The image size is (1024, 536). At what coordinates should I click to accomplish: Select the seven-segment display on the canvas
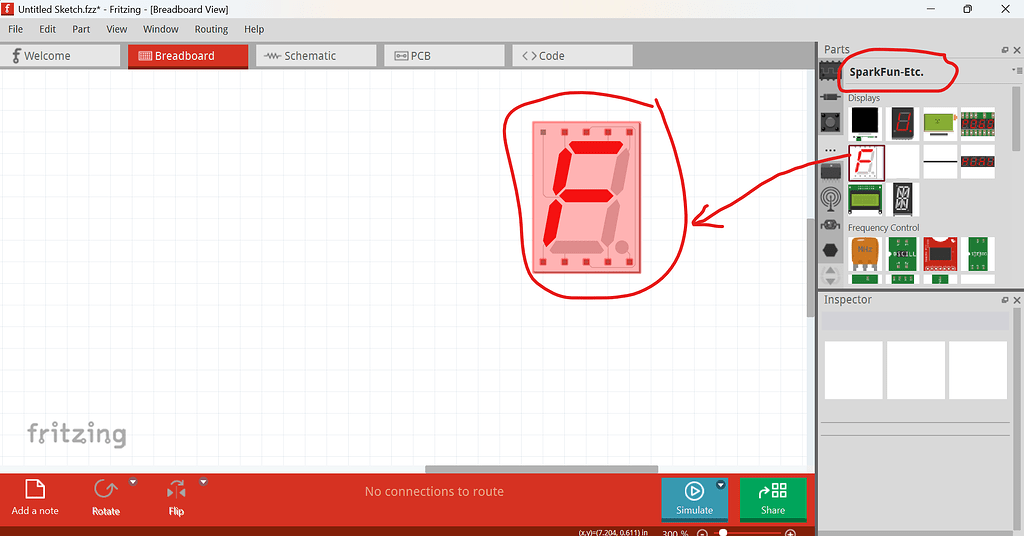click(586, 197)
